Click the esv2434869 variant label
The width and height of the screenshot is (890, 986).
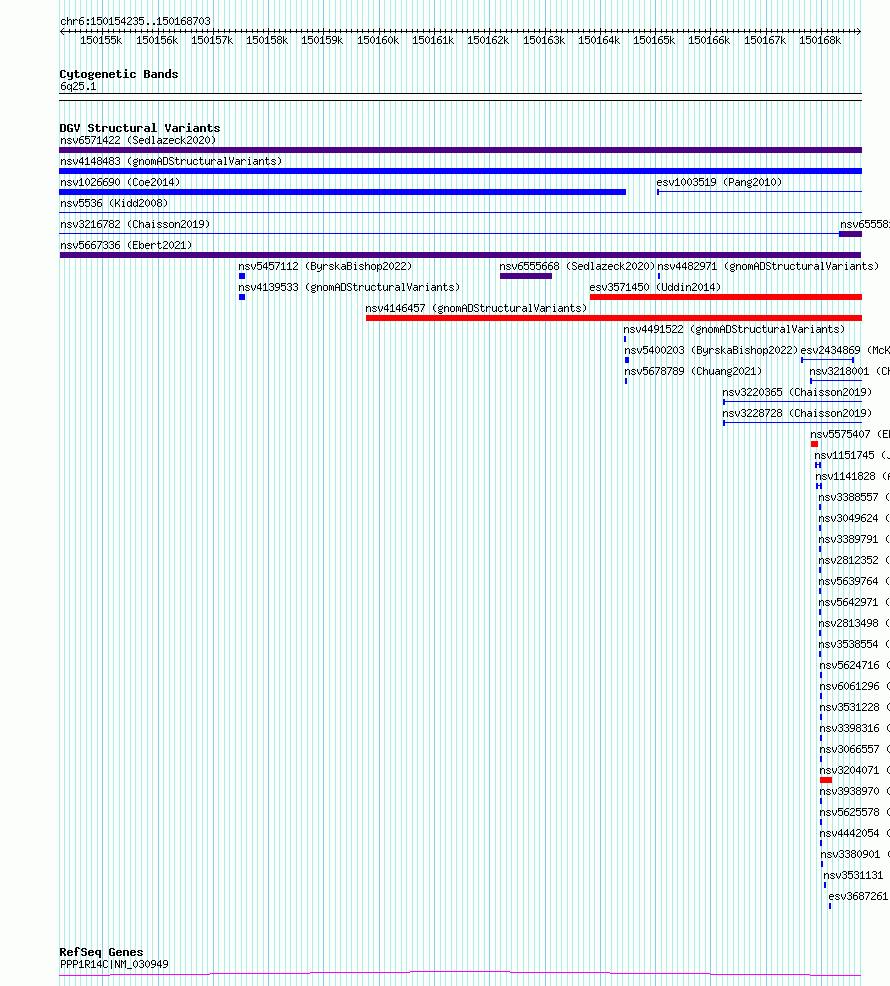tap(845, 350)
